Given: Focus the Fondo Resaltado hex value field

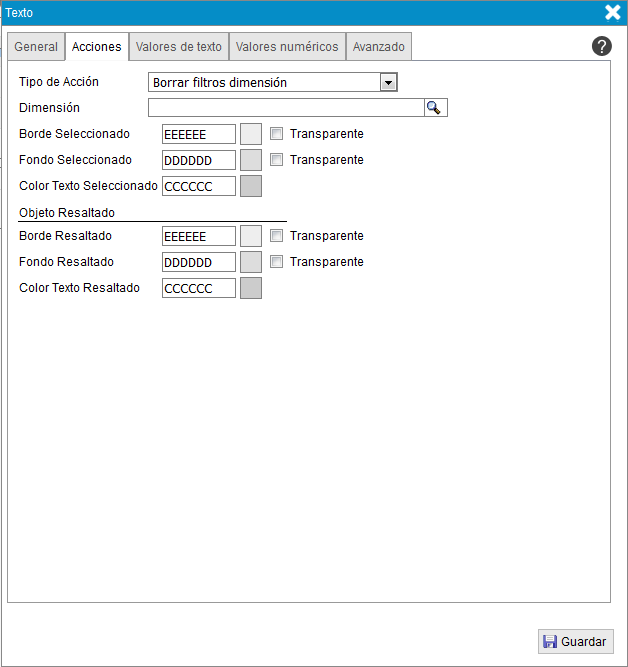Looking at the screenshot, I should (198, 262).
